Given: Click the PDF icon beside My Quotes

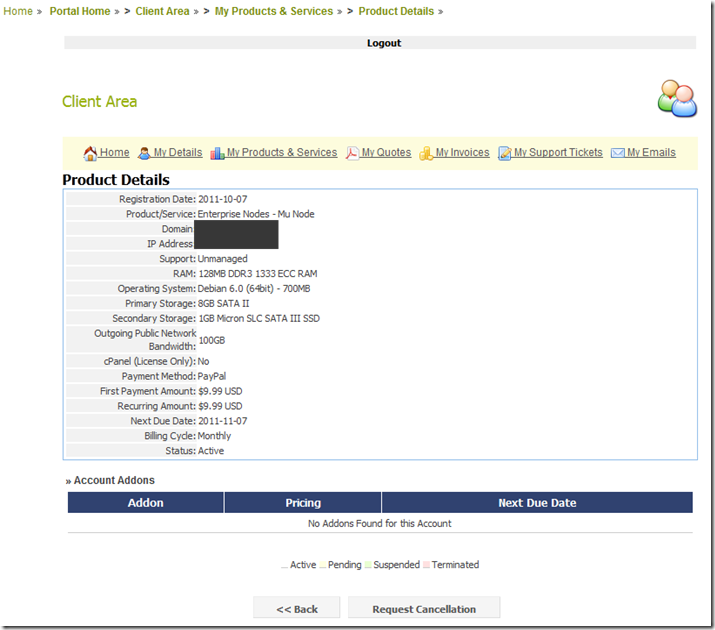Looking at the screenshot, I should coord(352,153).
